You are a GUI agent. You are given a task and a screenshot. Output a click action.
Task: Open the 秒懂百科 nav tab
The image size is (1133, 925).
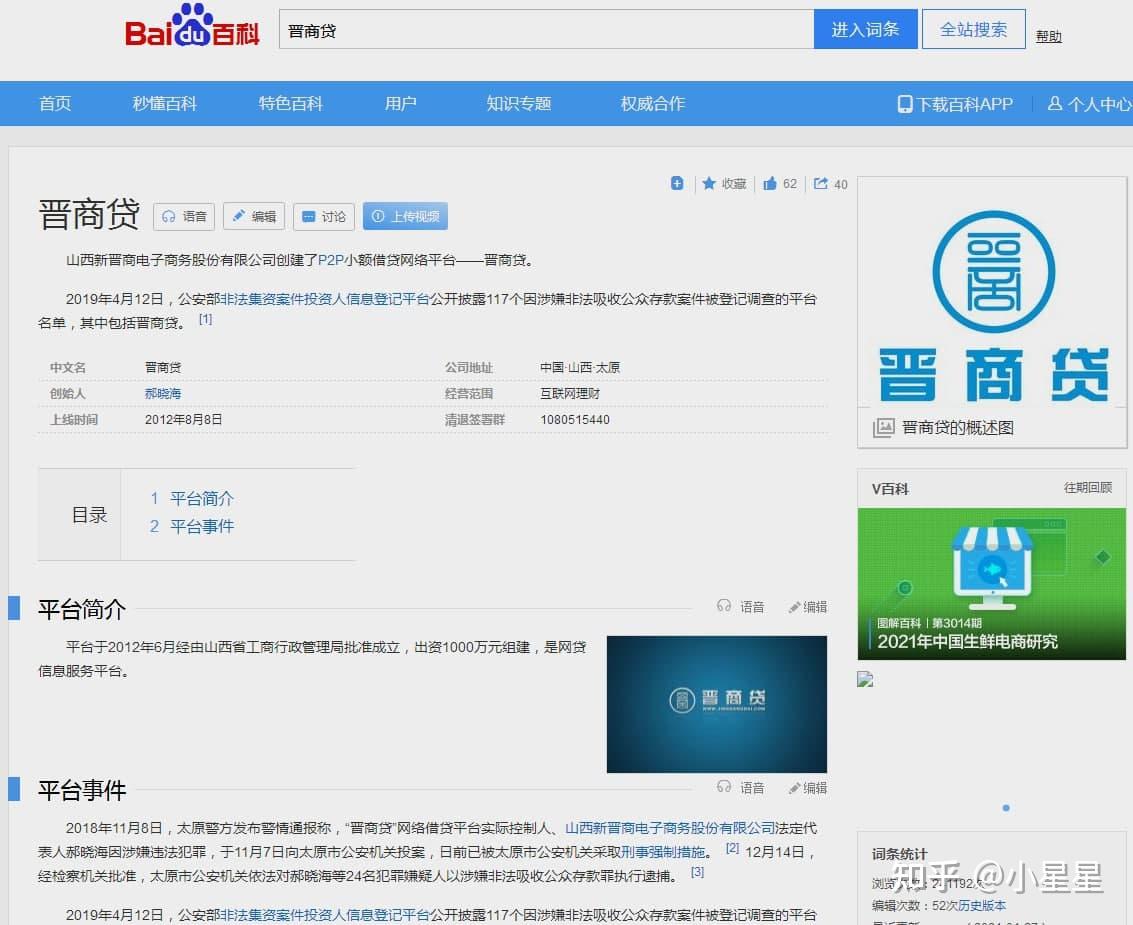pyautogui.click(x=165, y=103)
